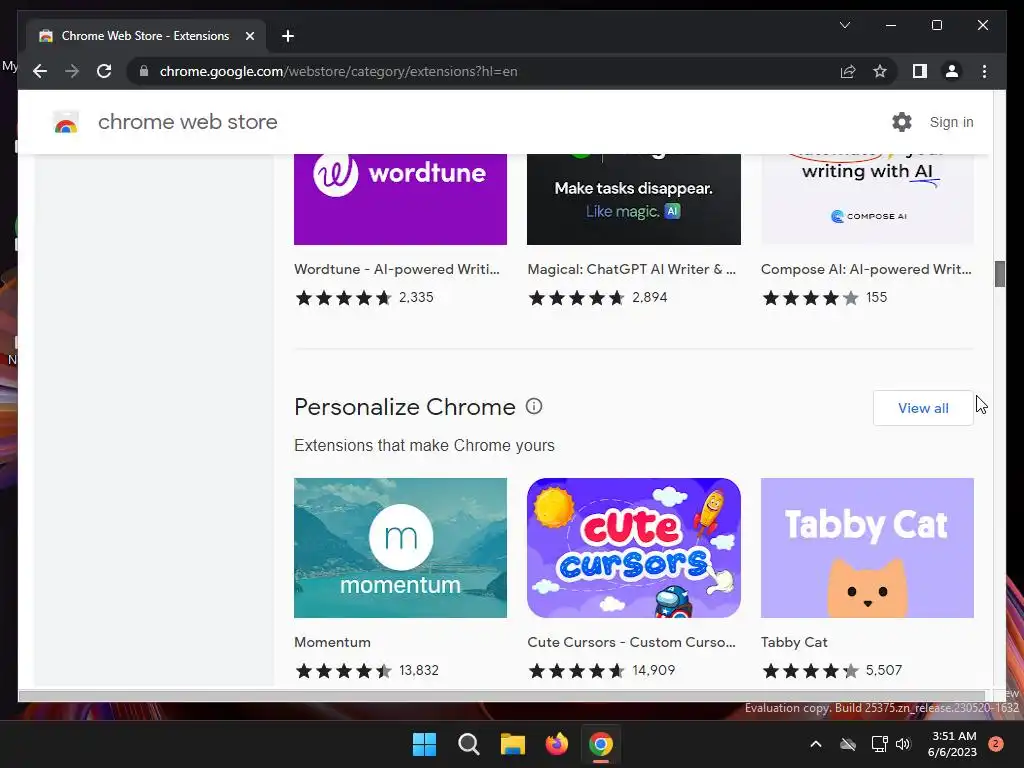View site information lock icon
1024x768 pixels.
click(144, 71)
